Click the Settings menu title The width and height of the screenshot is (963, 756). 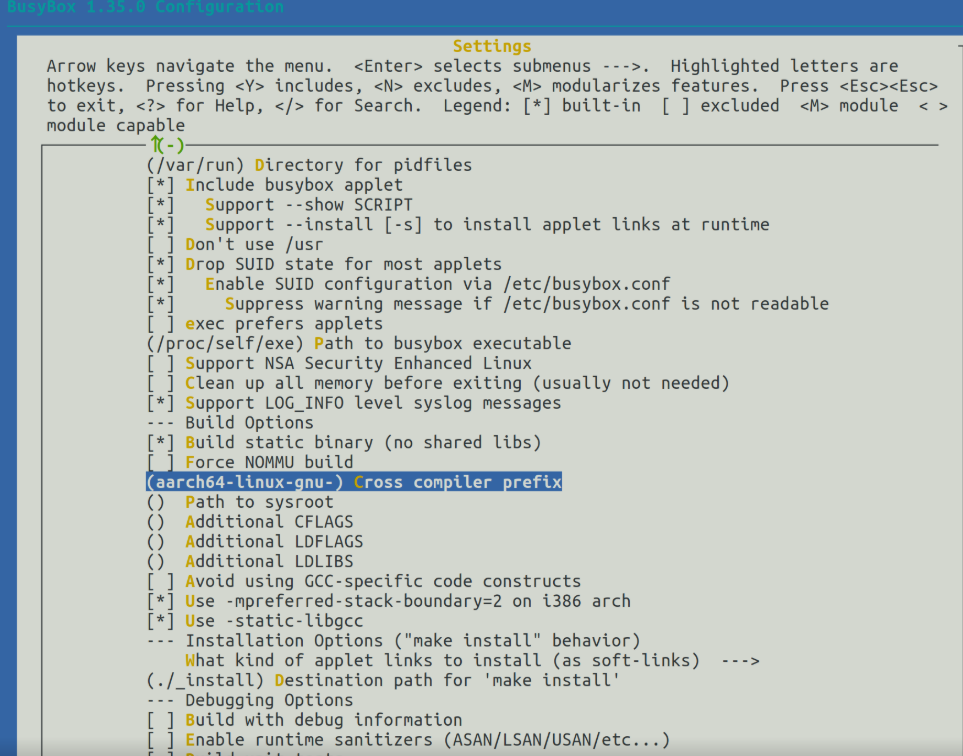(492, 46)
